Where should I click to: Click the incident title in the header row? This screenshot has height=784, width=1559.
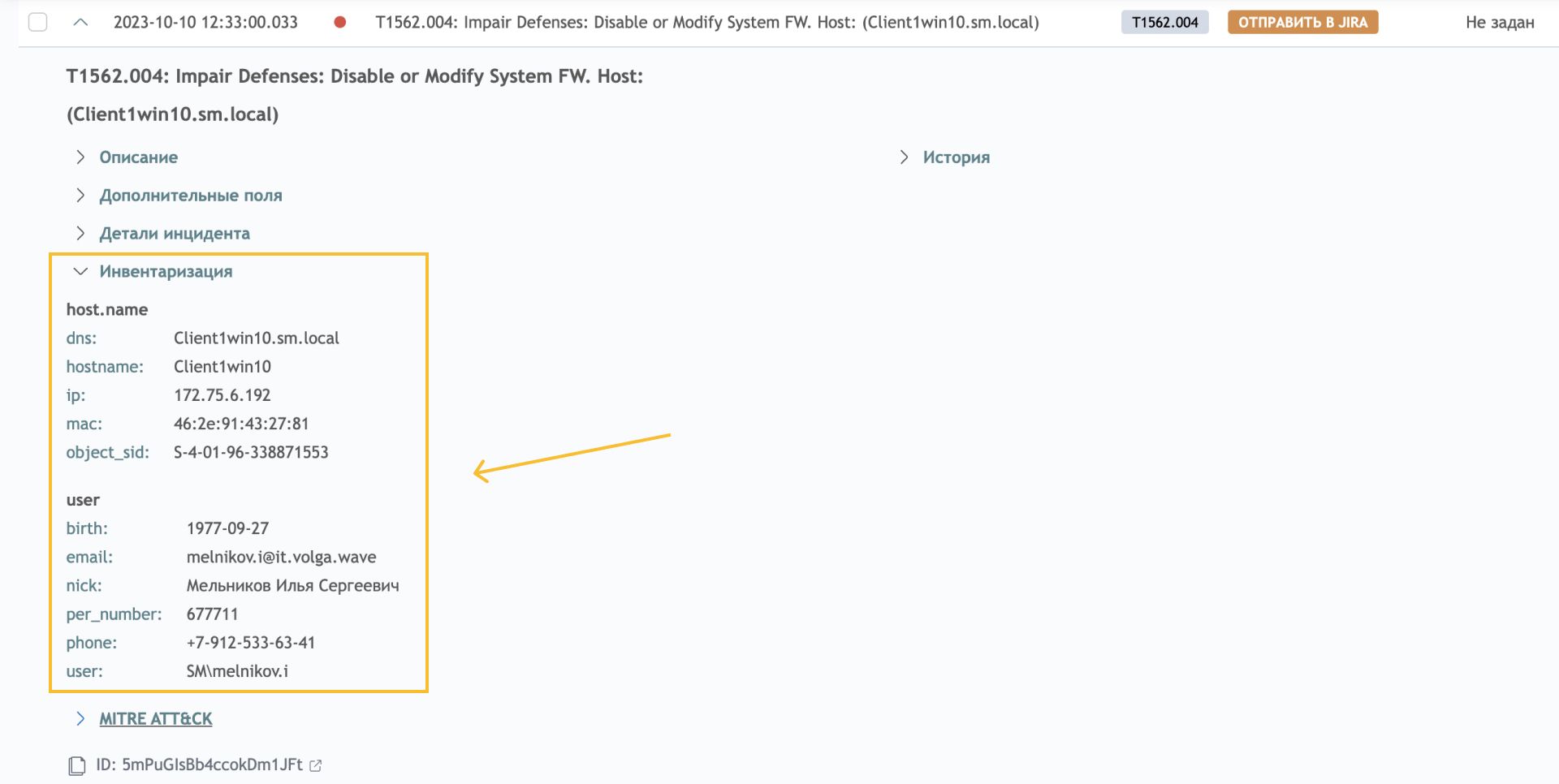(707, 22)
